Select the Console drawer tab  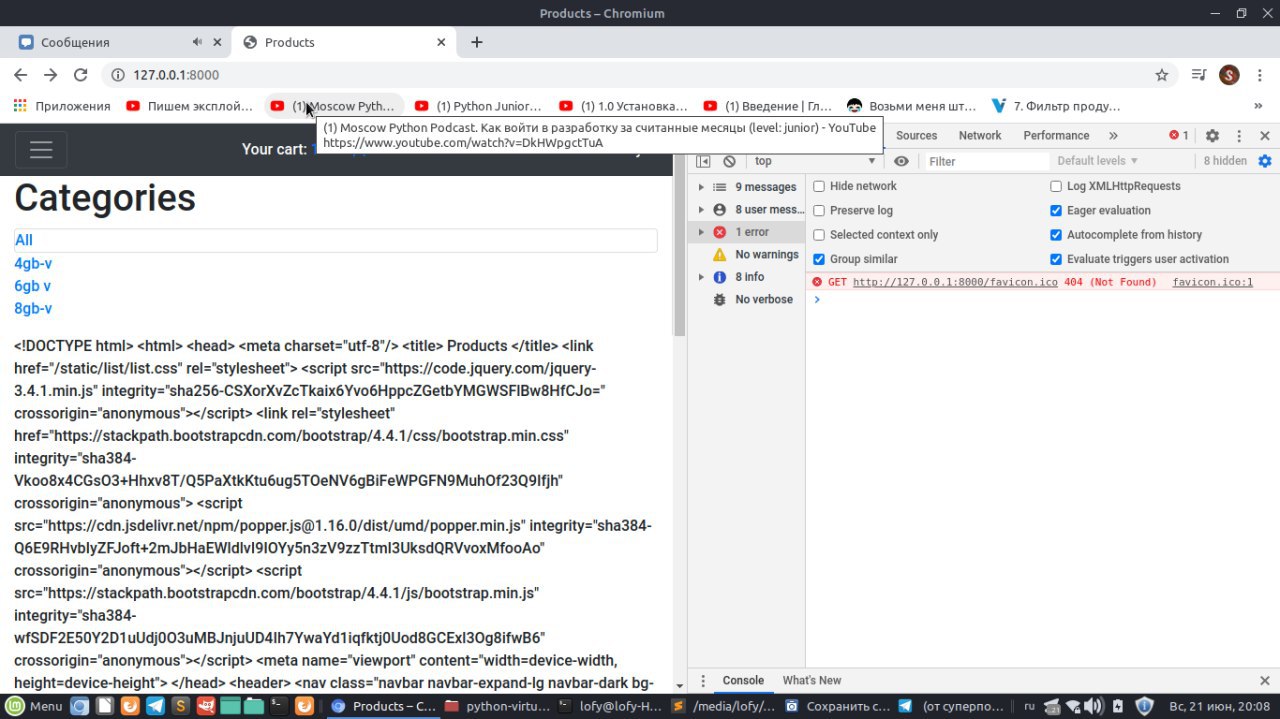pyautogui.click(x=743, y=680)
